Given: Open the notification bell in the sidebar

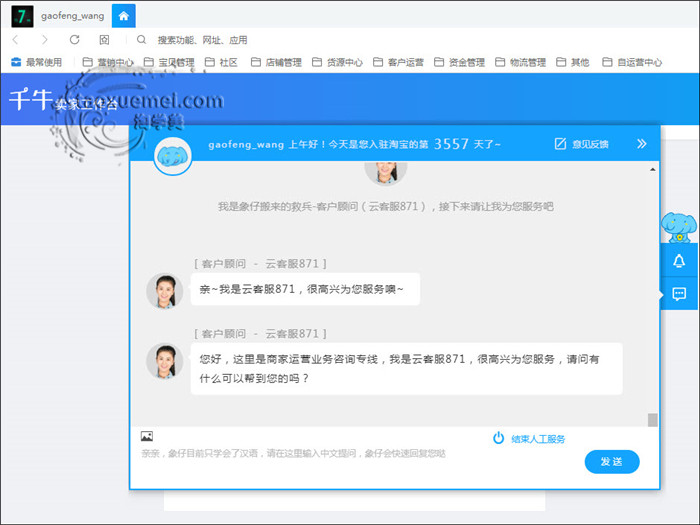Looking at the screenshot, I should click(679, 261).
